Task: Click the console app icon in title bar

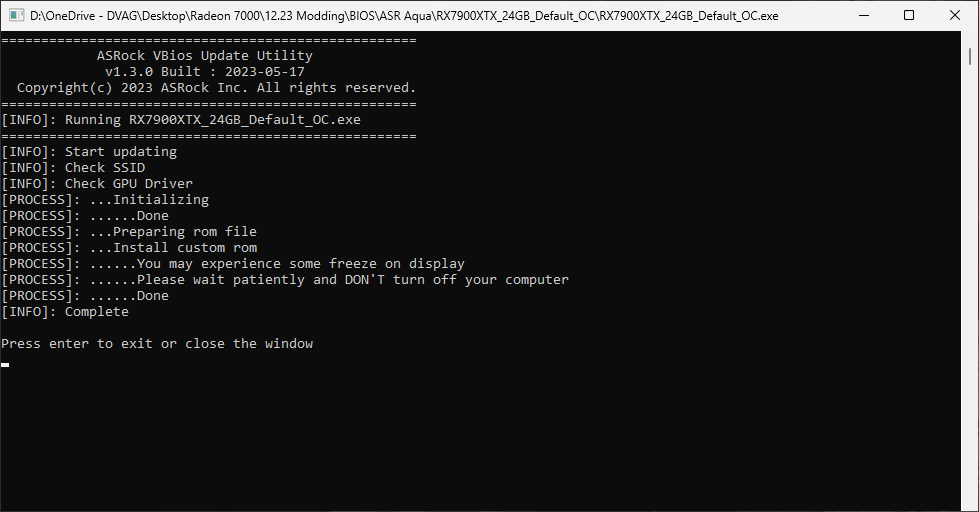Action: pos(17,16)
